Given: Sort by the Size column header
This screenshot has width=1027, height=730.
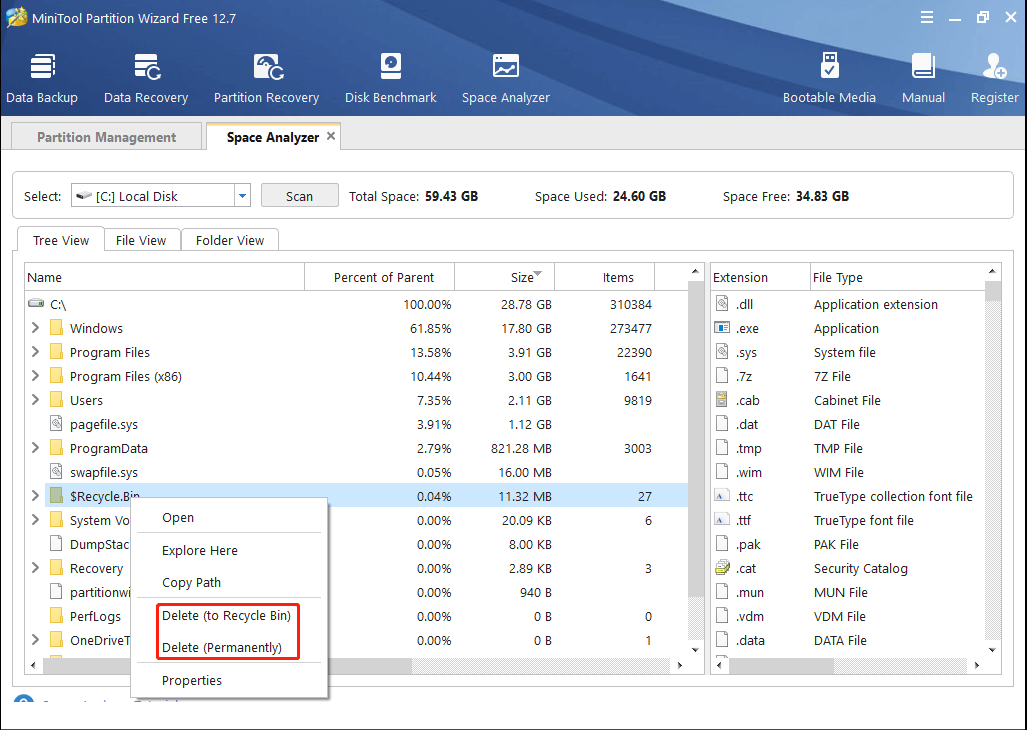Looking at the screenshot, I should point(504,277).
